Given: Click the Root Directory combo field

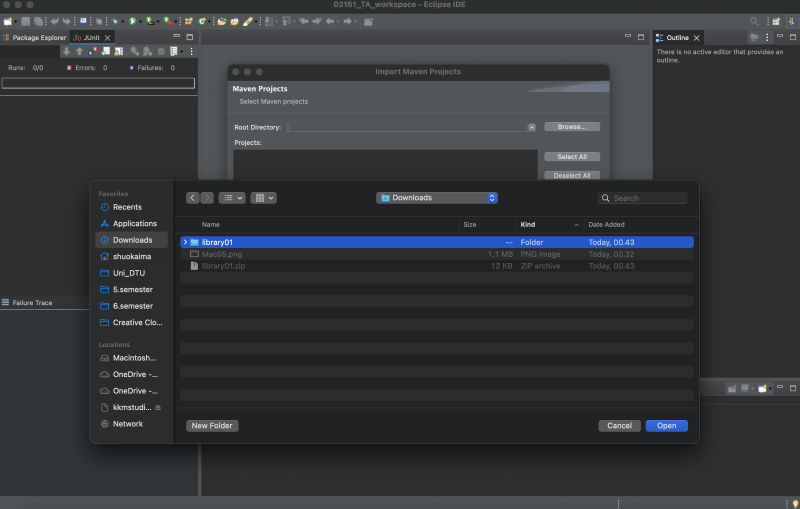Looking at the screenshot, I should pos(411,127).
